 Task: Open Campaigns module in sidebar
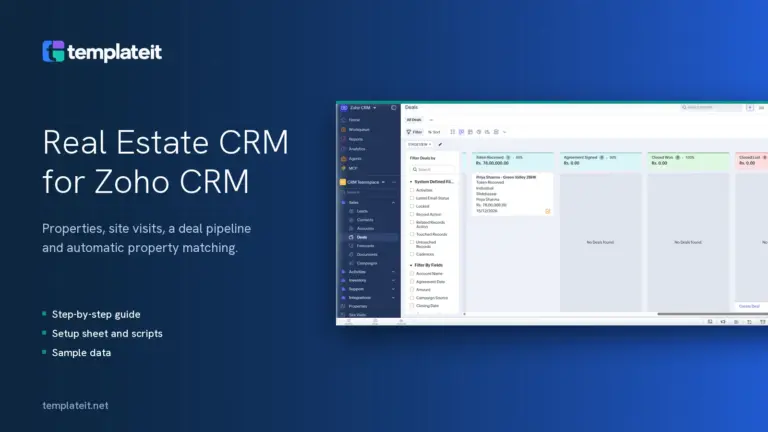[367, 263]
